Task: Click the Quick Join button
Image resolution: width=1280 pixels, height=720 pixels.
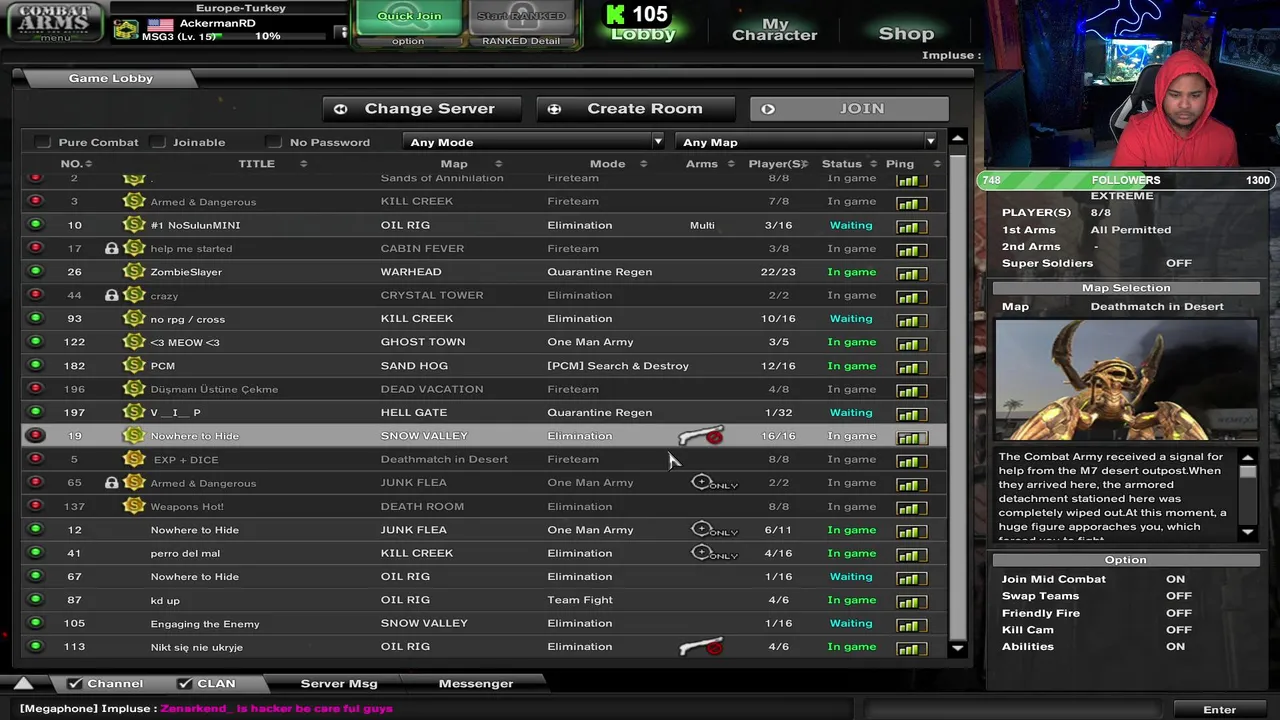Action: click(408, 16)
